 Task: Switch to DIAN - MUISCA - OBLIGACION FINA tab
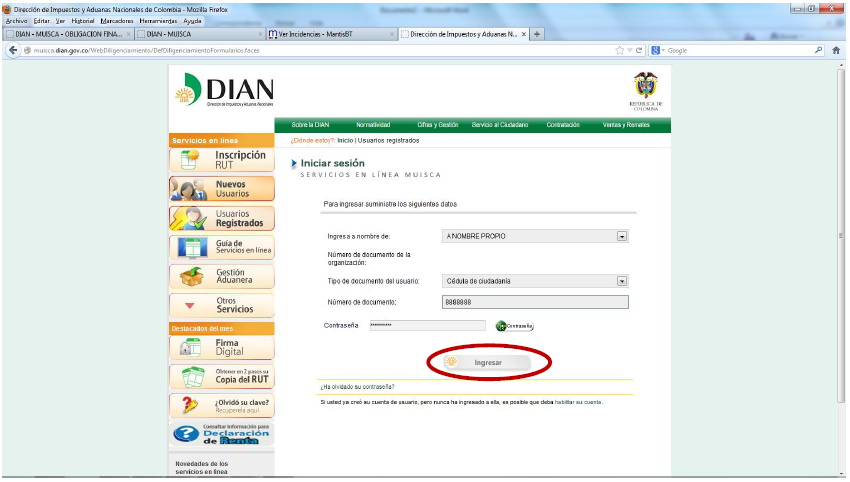pyautogui.click(x=68, y=34)
